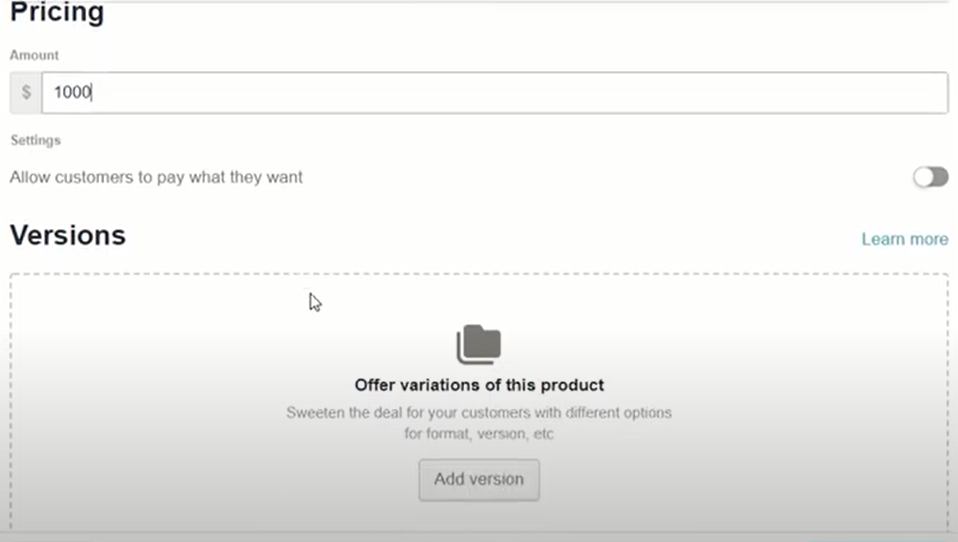Click the Allow customers to pay label
The width and height of the screenshot is (958, 542).
tap(156, 177)
